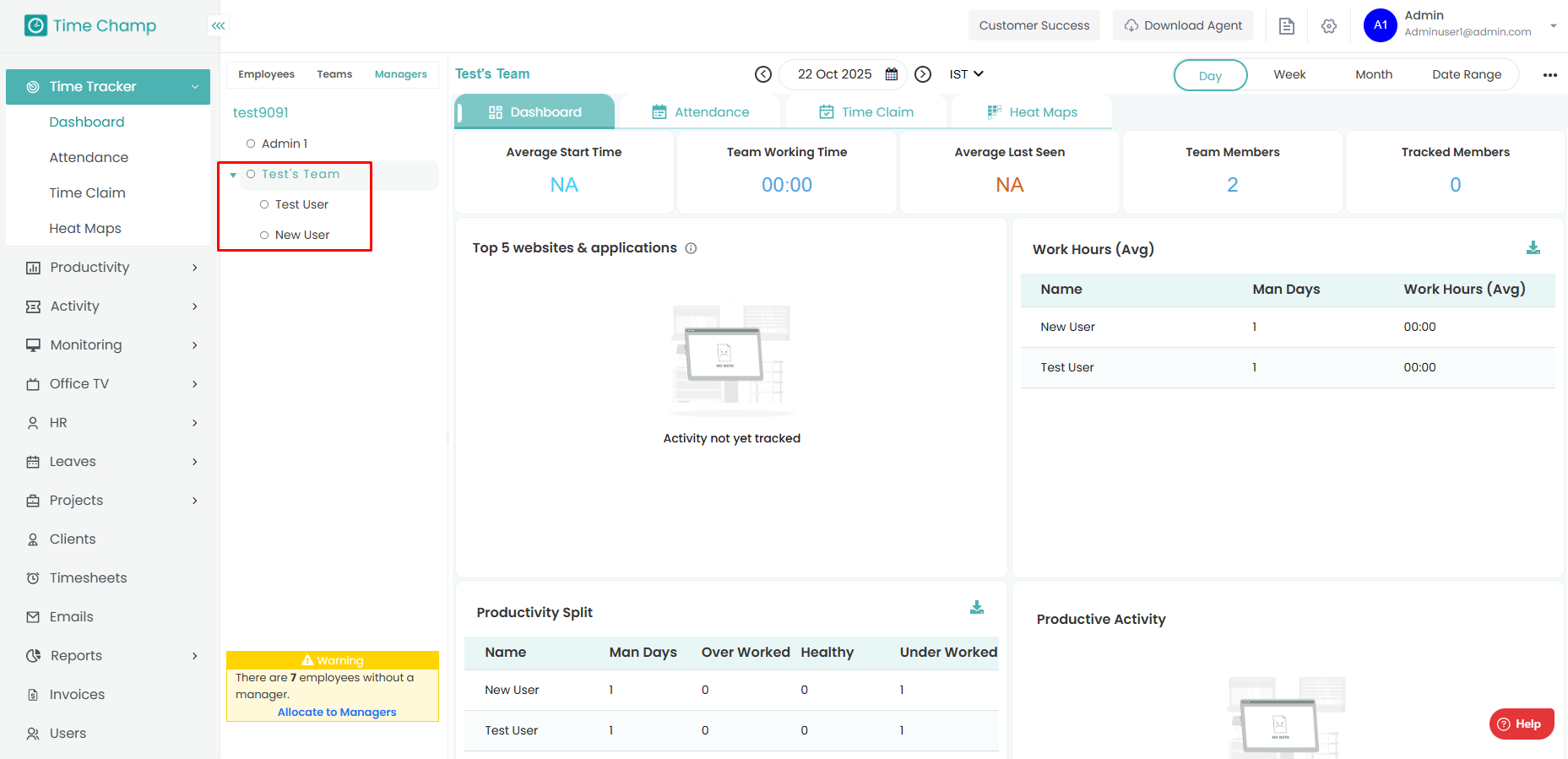Switch to the Heat Maps tab

(x=1032, y=112)
